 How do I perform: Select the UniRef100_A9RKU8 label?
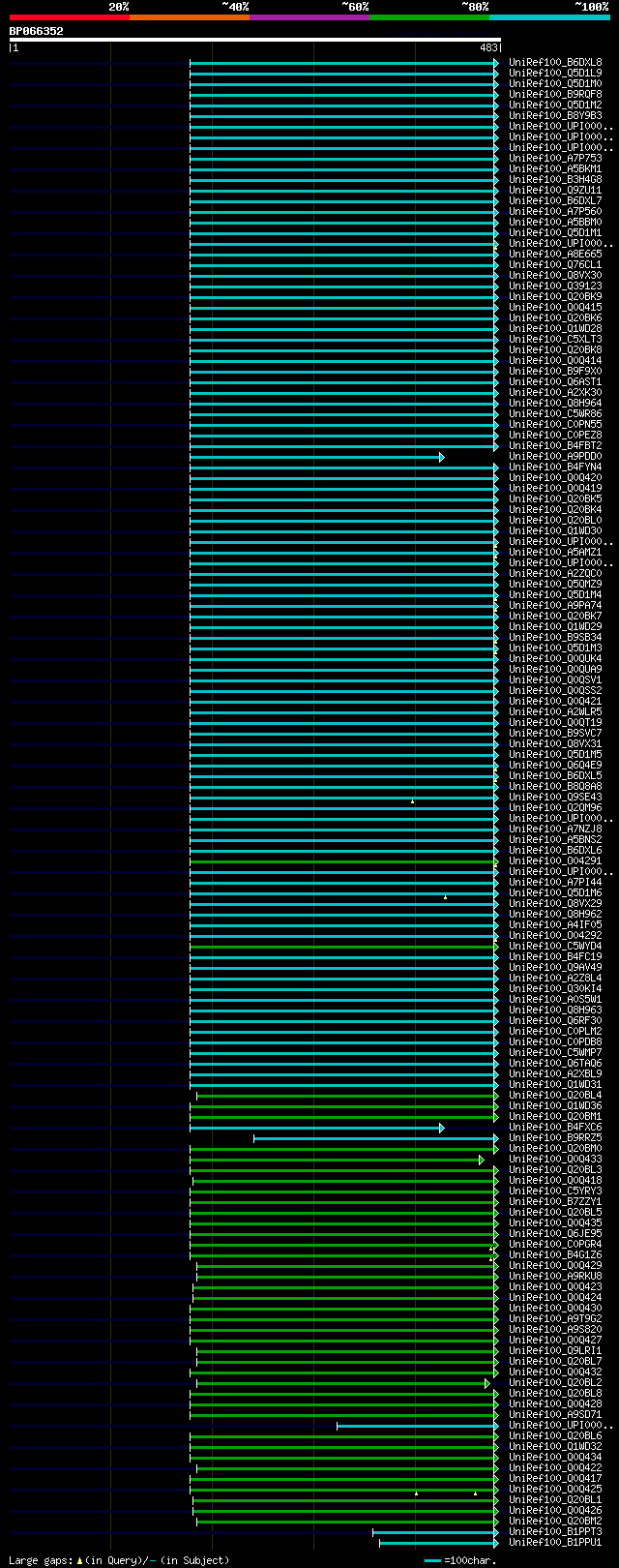(x=555, y=1276)
